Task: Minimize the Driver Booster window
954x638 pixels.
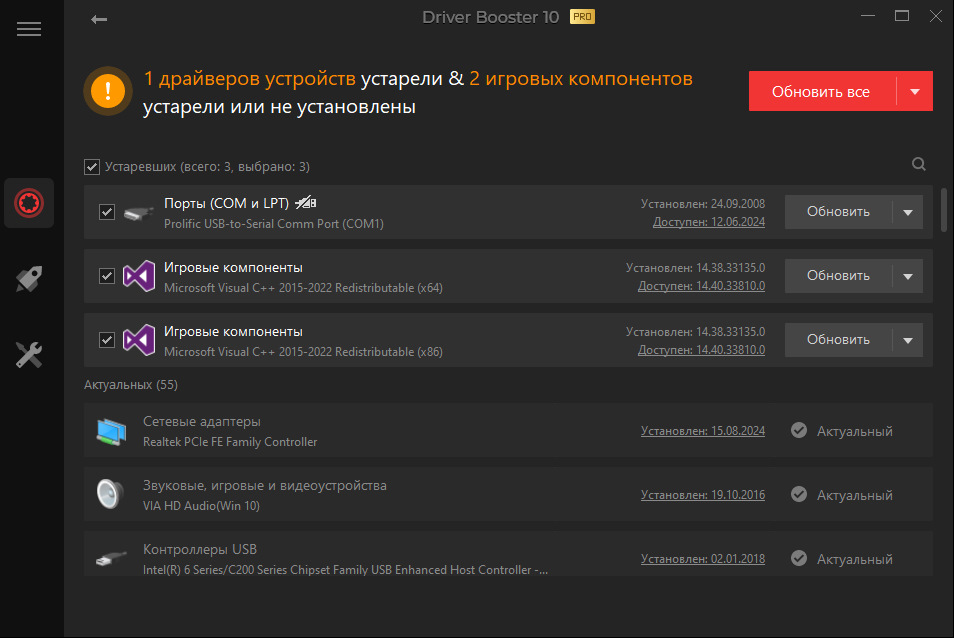Action: (868, 16)
